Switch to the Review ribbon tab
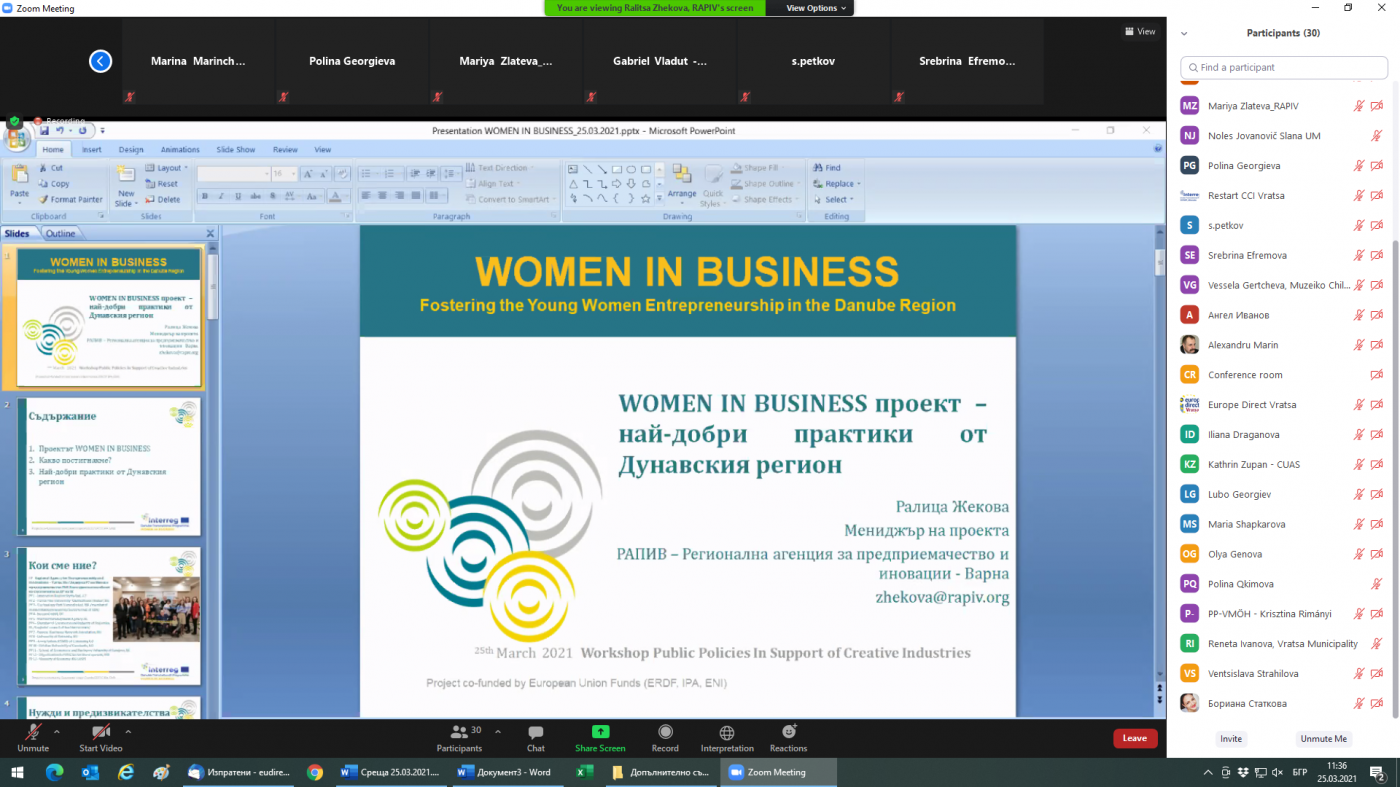This screenshot has height=787, width=1400. 285,150
